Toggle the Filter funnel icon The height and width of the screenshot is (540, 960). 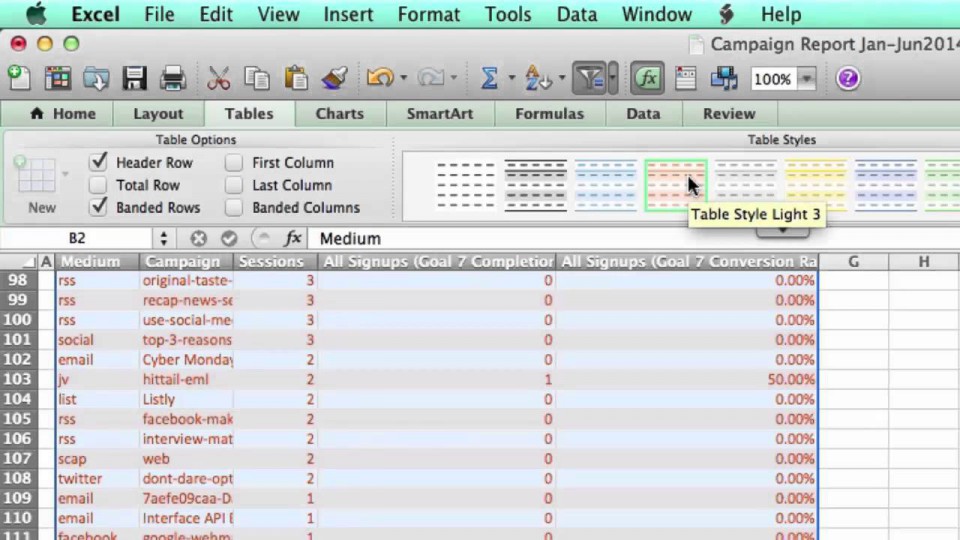click(590, 78)
